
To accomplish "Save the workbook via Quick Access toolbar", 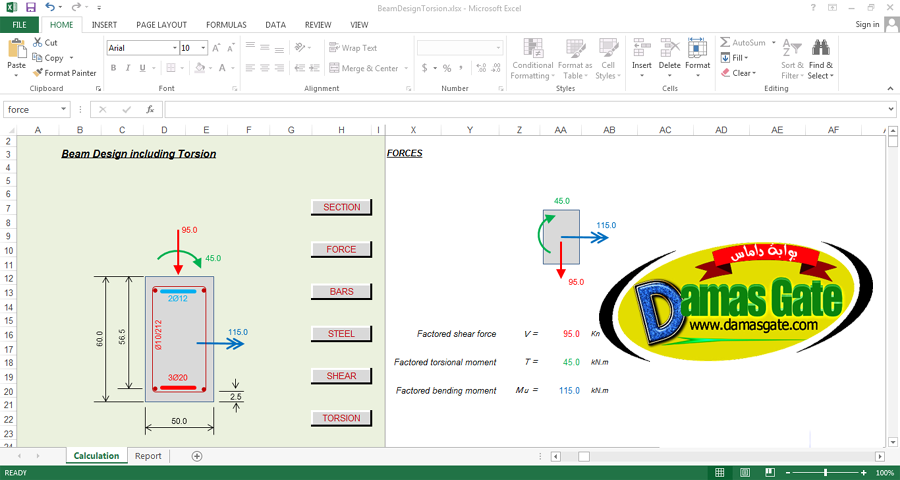I will pos(30,7).
